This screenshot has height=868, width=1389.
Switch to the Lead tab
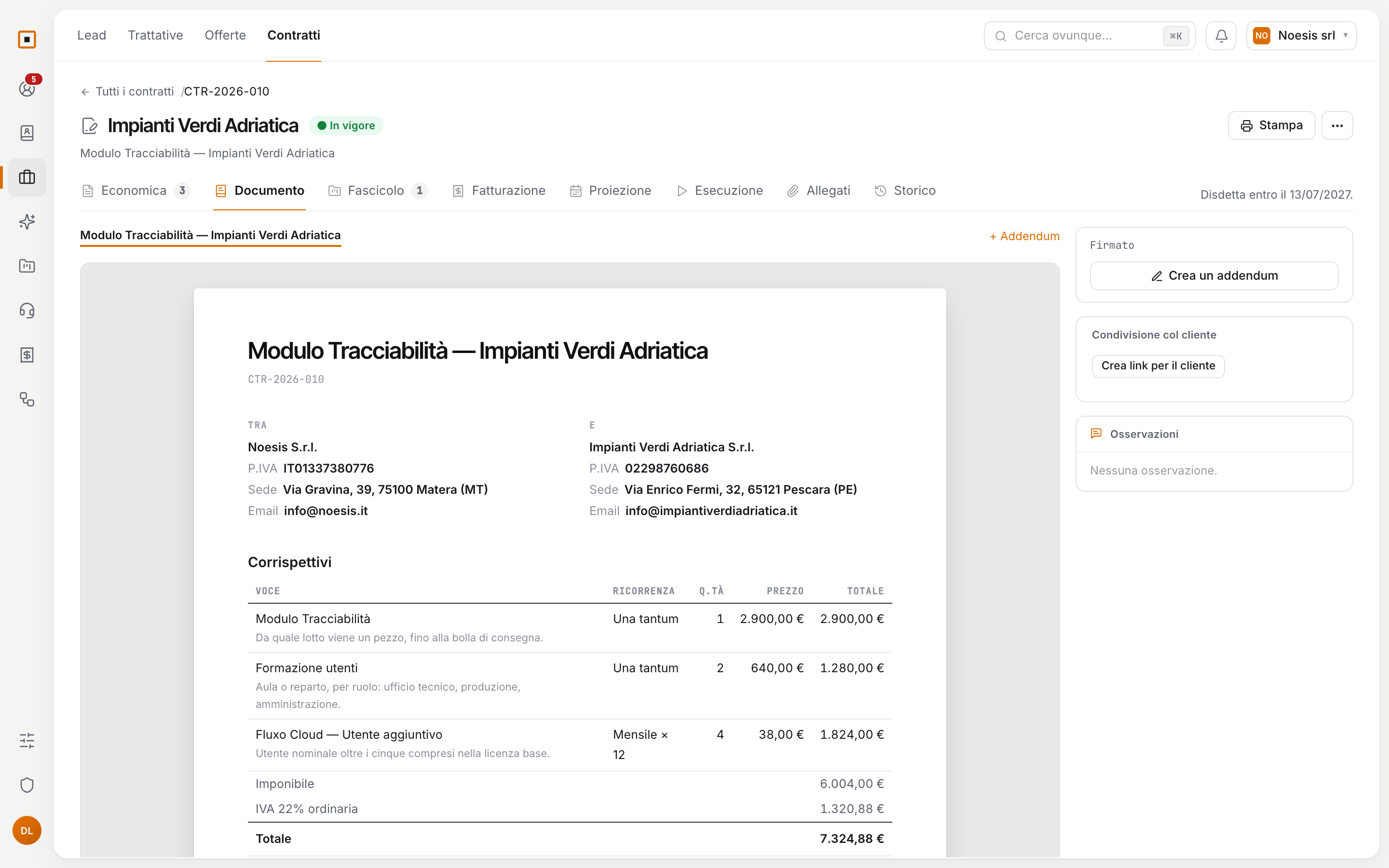click(x=92, y=35)
